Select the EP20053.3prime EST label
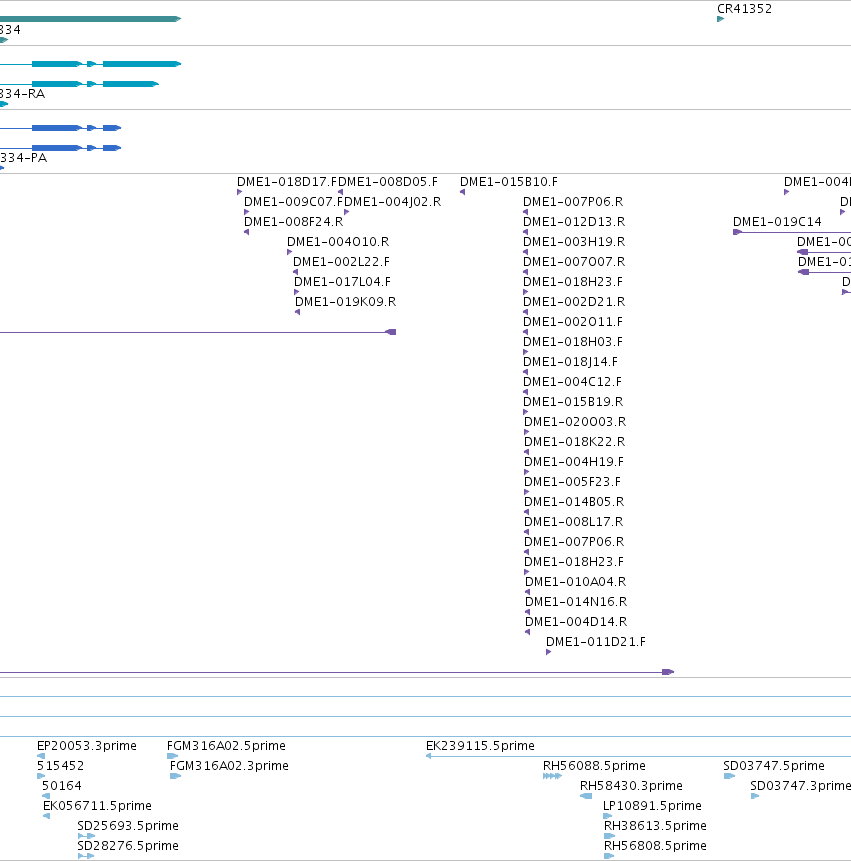The height and width of the screenshot is (861, 851). pyautogui.click(x=87, y=746)
